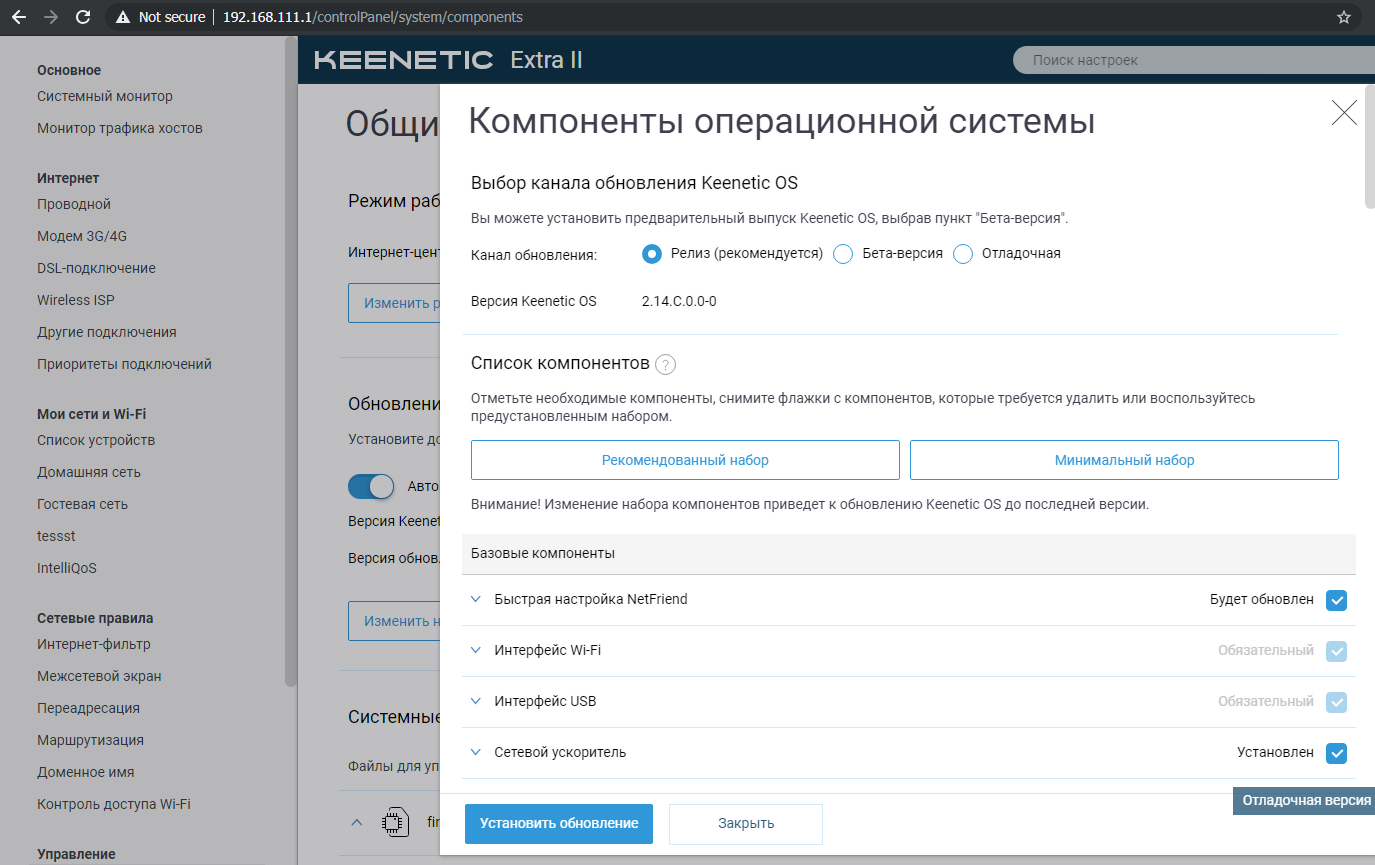This screenshot has width=1375, height=865.
Task: Toggle the auto-update switch in background page
Action: click(x=371, y=486)
